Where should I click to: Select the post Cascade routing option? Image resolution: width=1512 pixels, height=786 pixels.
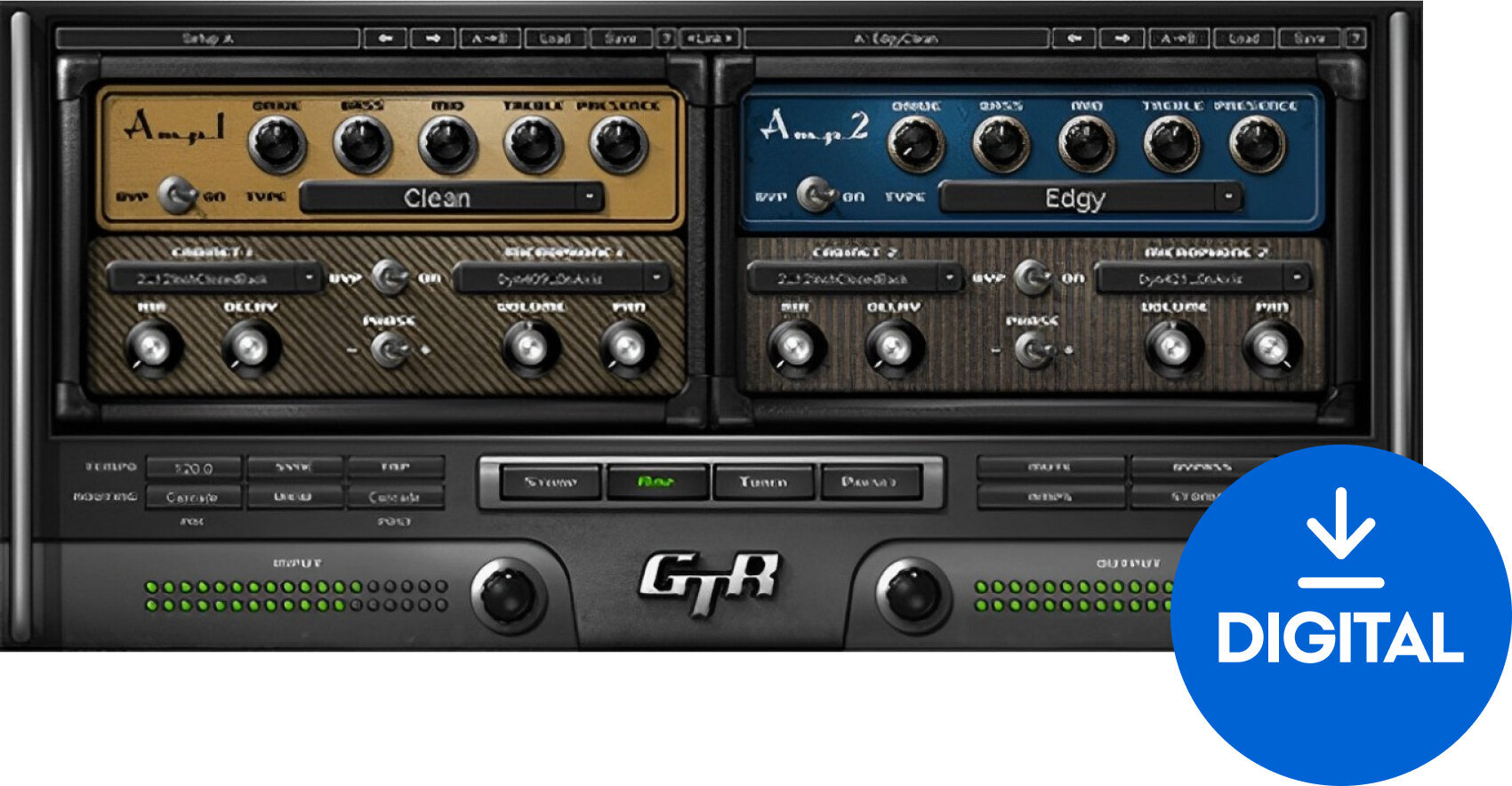[x=396, y=497]
